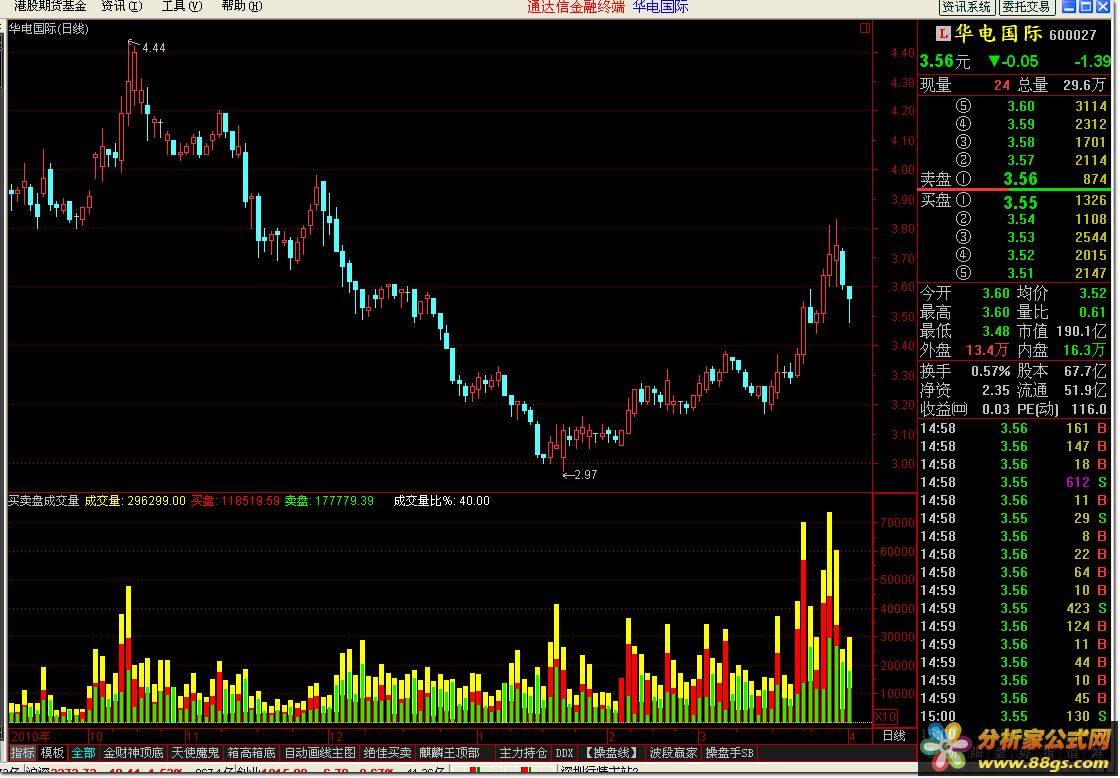Select the 指标 tab
1120x778 pixels.
[23, 753]
